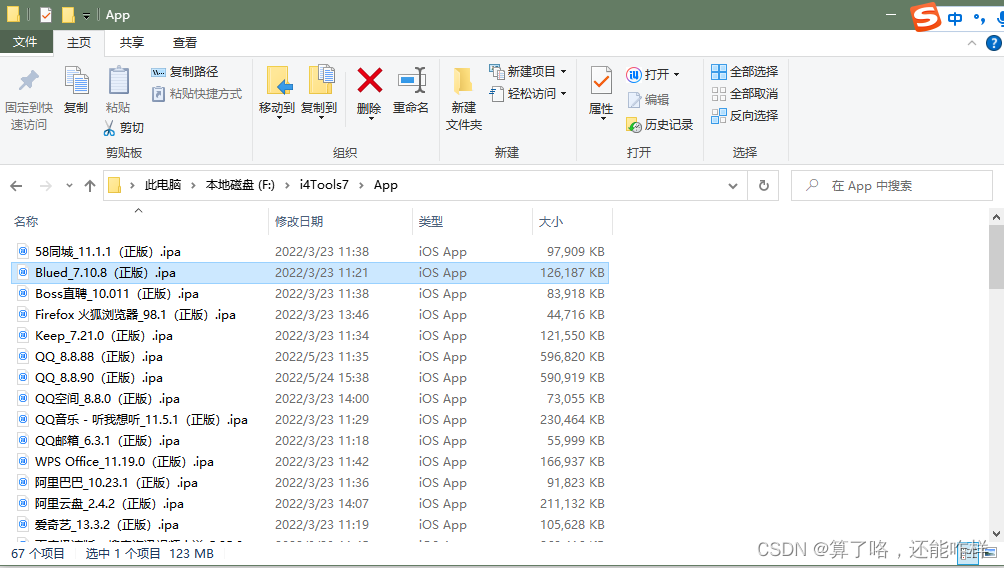Select QQ音乐 11.5.1 ipa file
This screenshot has height=568, width=1004.
pos(310,420)
